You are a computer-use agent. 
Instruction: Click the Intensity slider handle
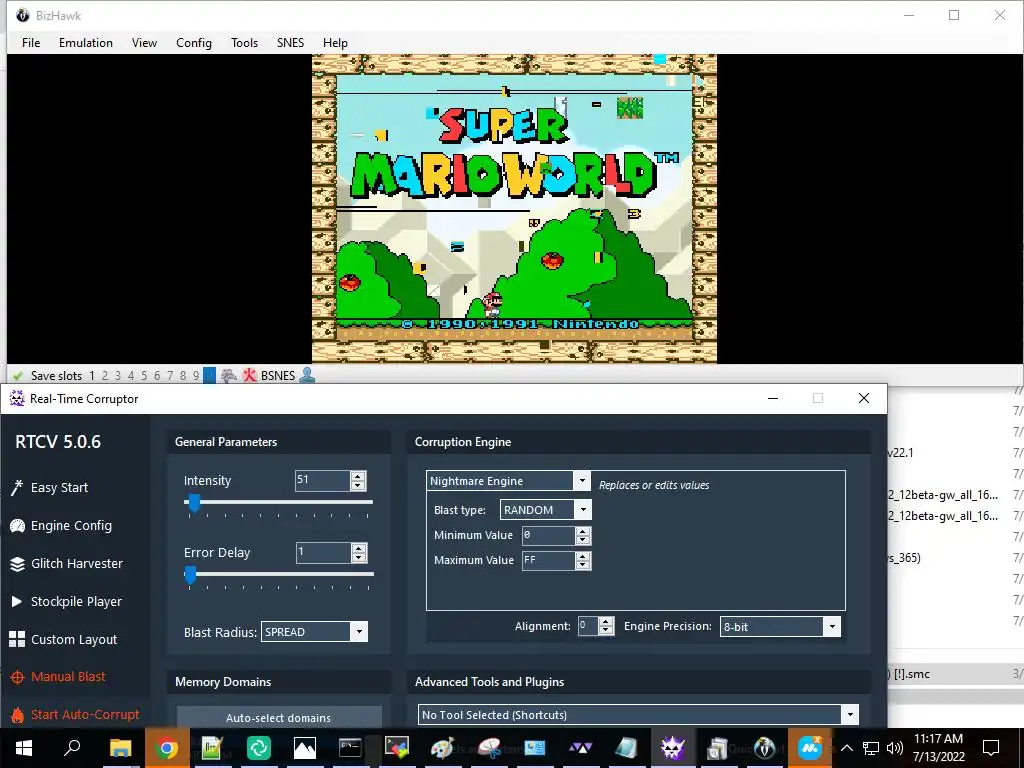pos(193,503)
